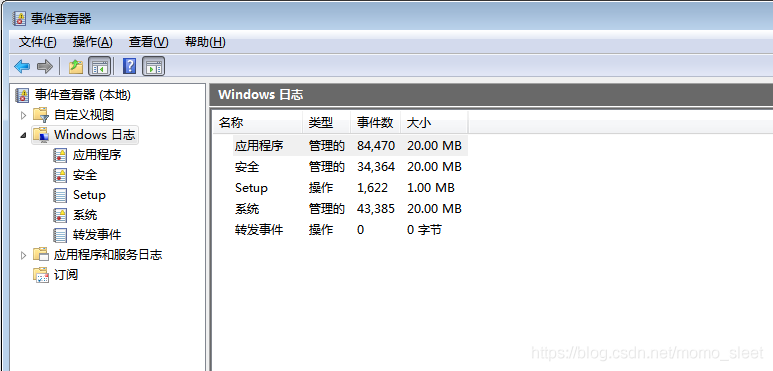Expand 应用程序和服务日志 node
The height and width of the screenshot is (371, 773).
pos(23,255)
